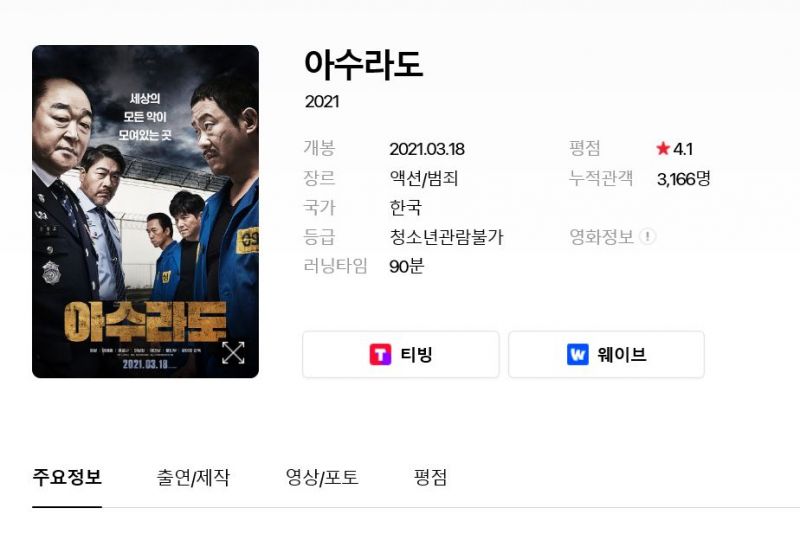Click the 4.1 rating score
Image resolution: width=800 pixels, height=534 pixels.
coord(683,149)
